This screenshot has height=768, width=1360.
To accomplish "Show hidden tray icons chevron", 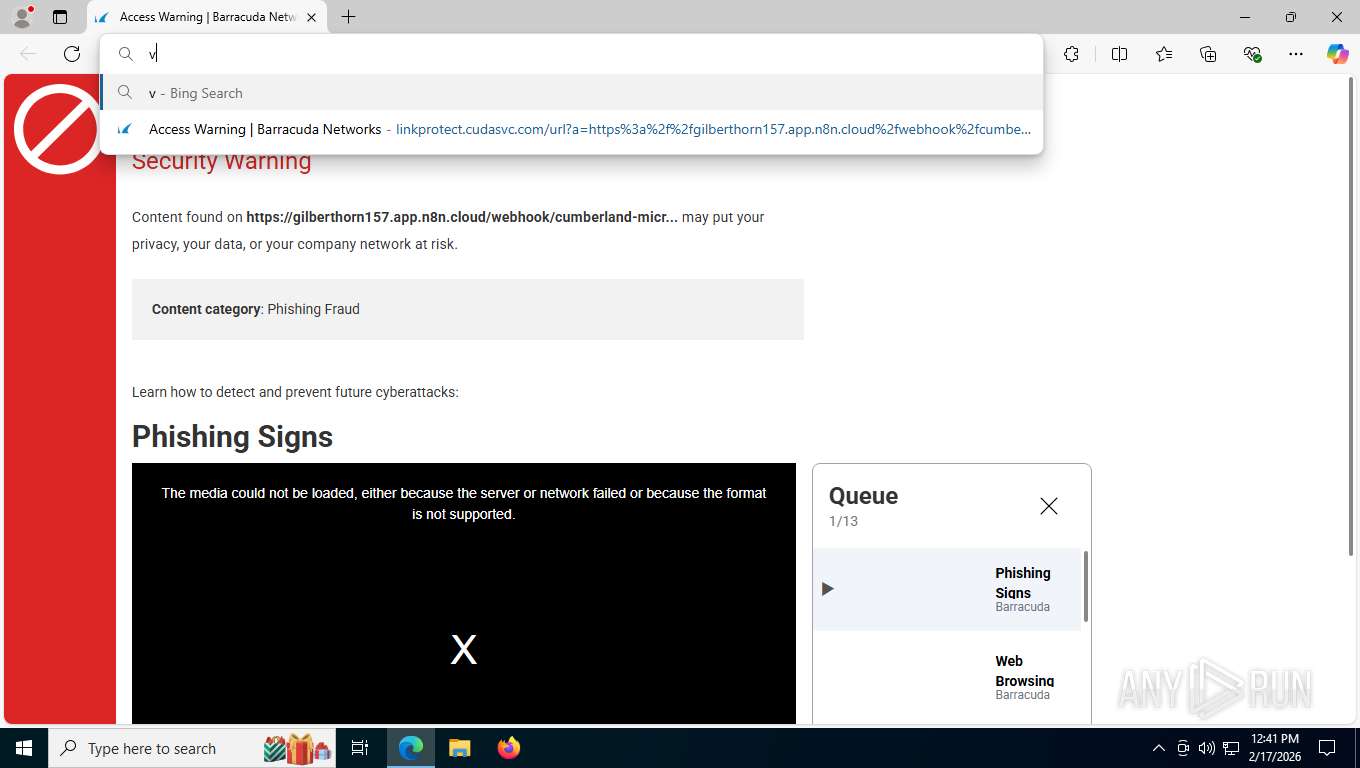I will click(1159, 748).
